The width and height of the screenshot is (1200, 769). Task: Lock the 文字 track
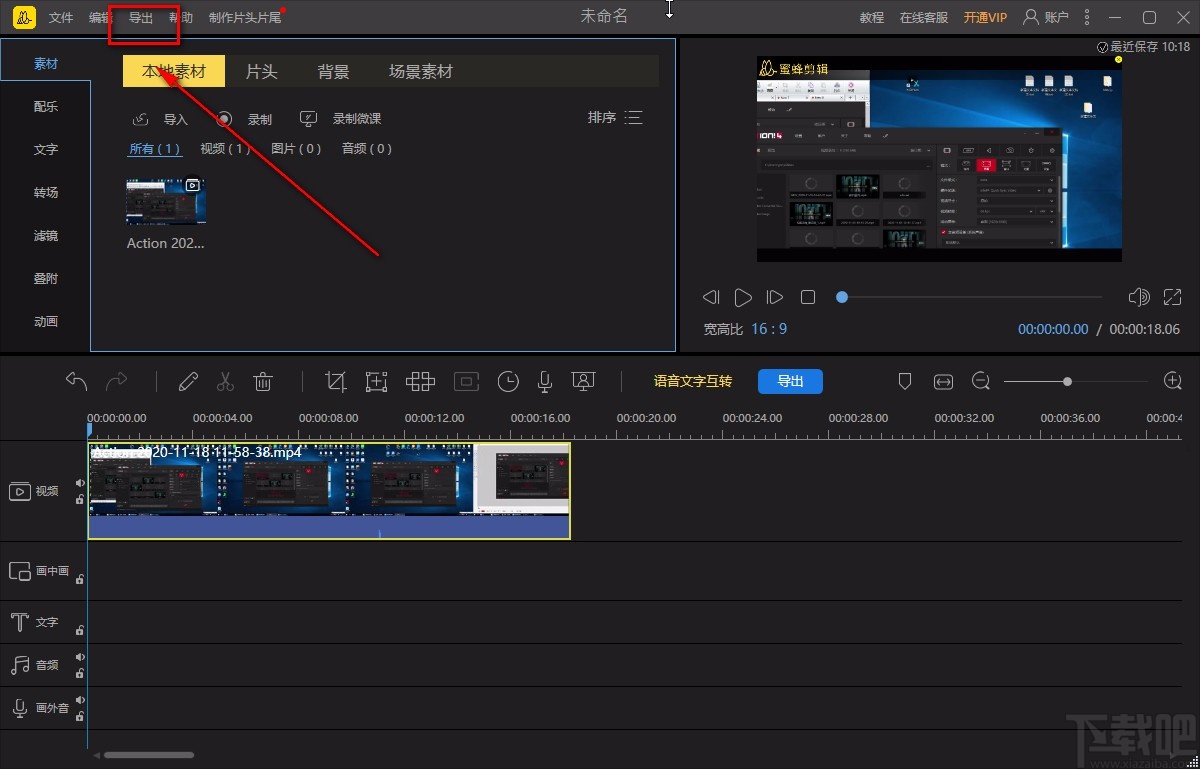point(79,629)
